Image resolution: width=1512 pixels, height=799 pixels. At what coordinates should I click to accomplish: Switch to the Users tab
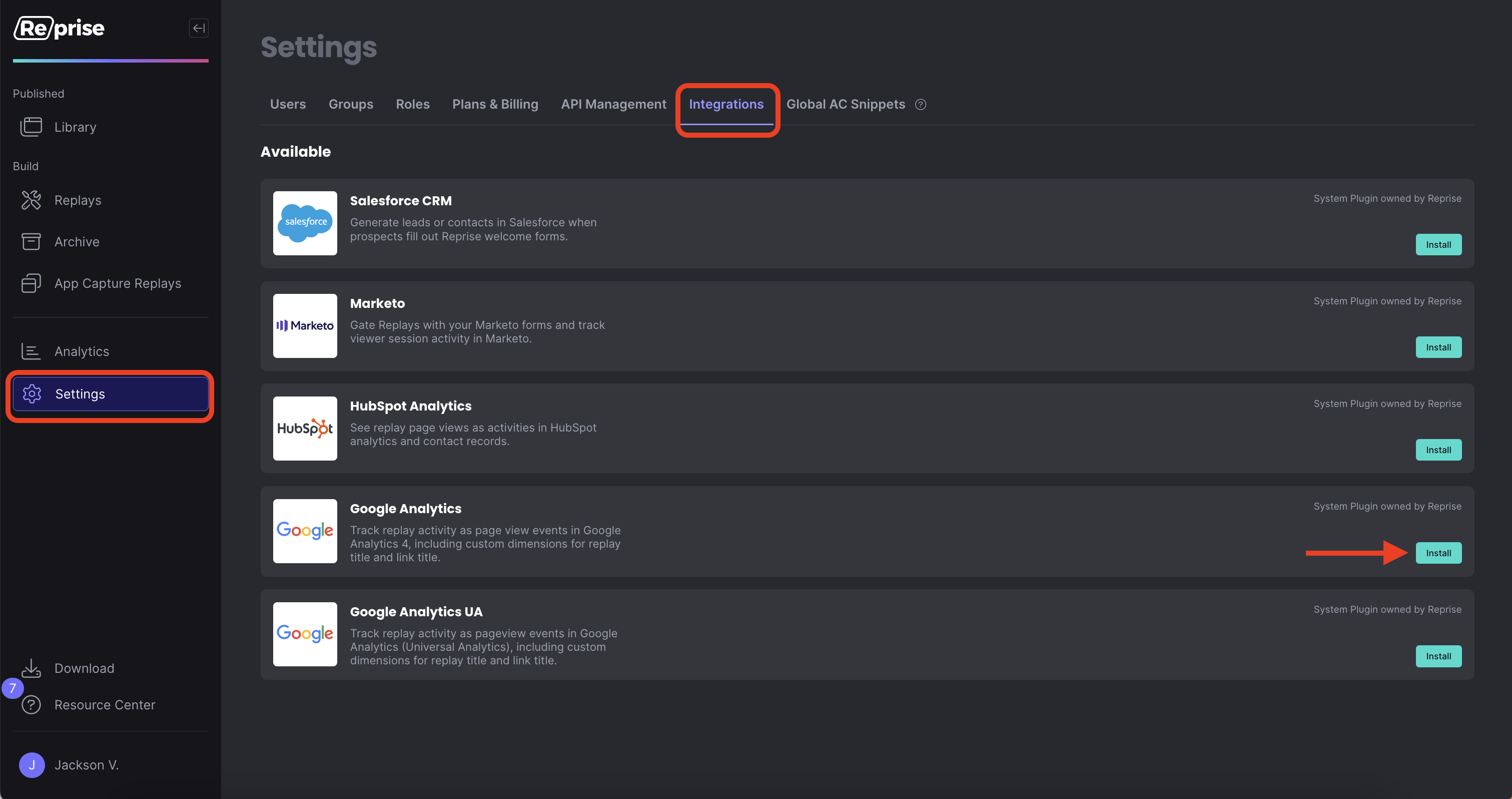[288, 104]
